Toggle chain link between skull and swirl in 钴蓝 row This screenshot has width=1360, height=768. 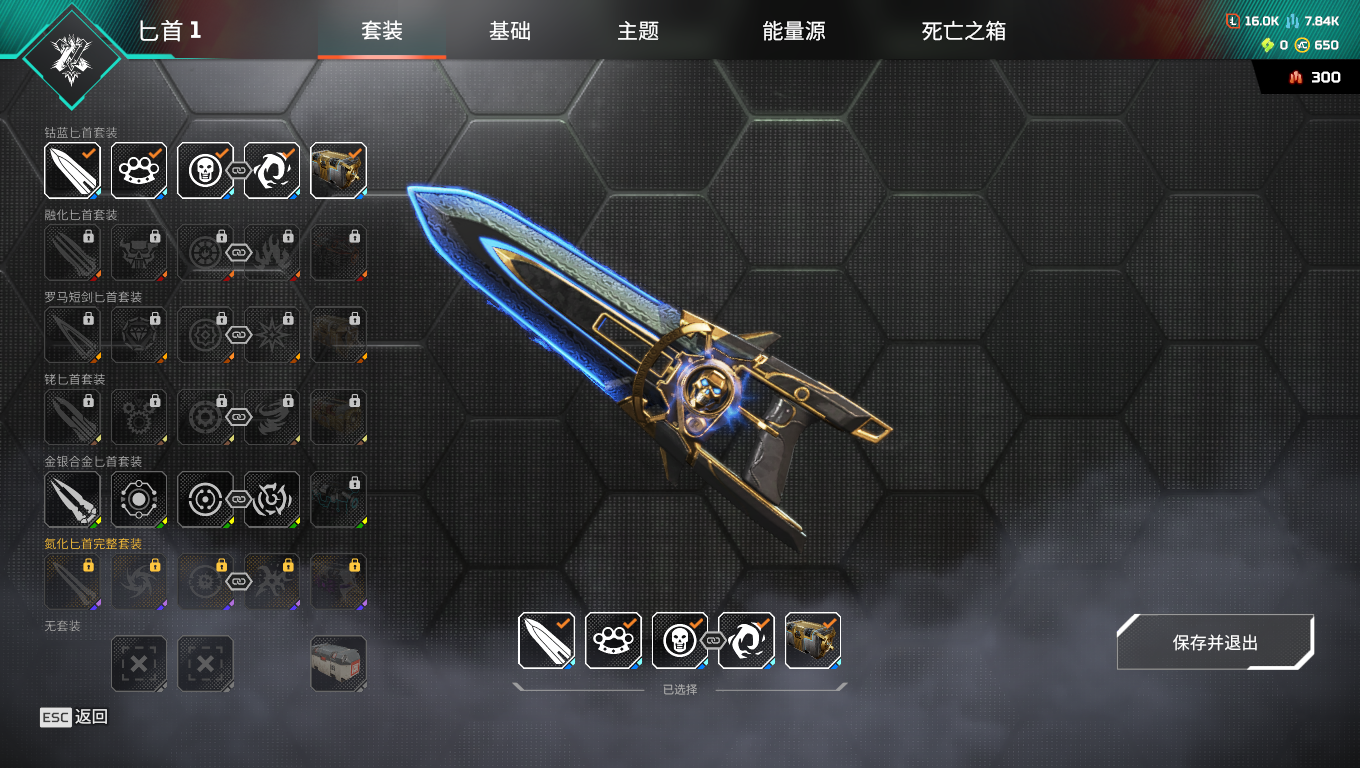pyautogui.click(x=238, y=171)
